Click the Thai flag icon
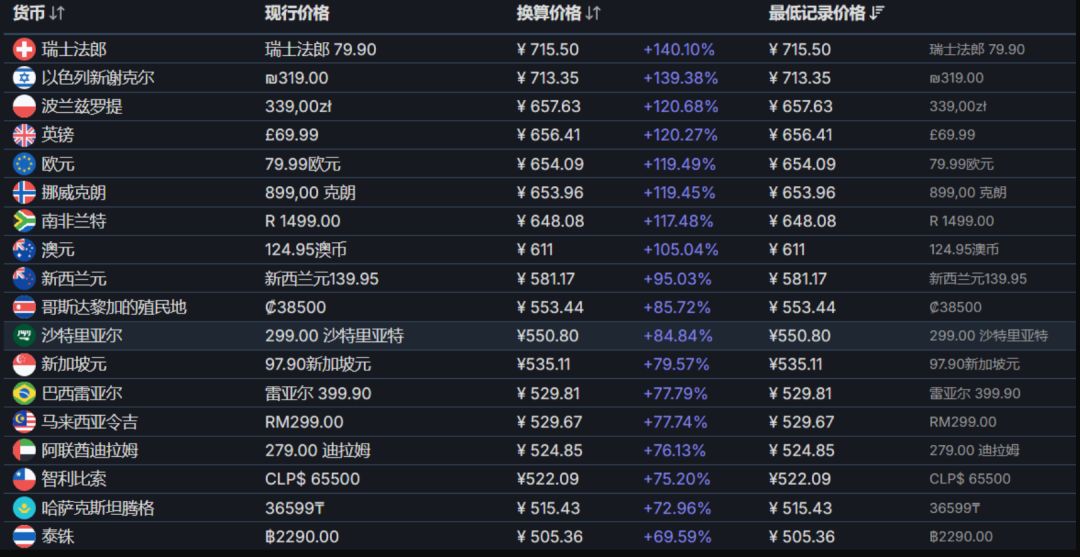 pos(24,537)
